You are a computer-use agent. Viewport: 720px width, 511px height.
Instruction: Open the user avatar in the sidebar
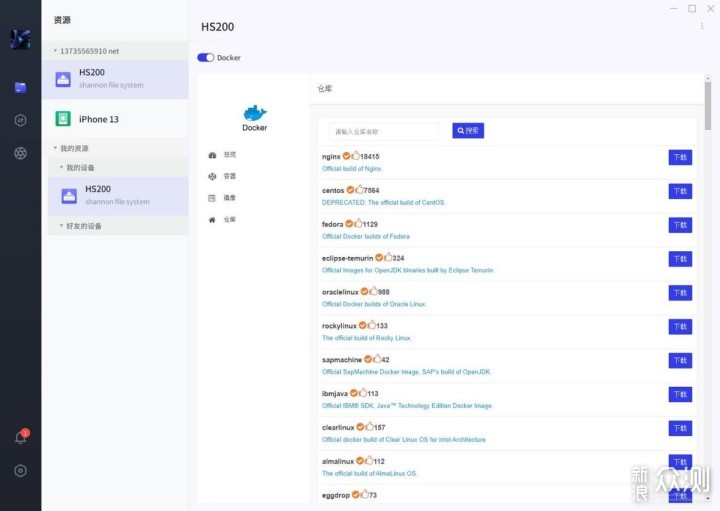[x=21, y=39]
